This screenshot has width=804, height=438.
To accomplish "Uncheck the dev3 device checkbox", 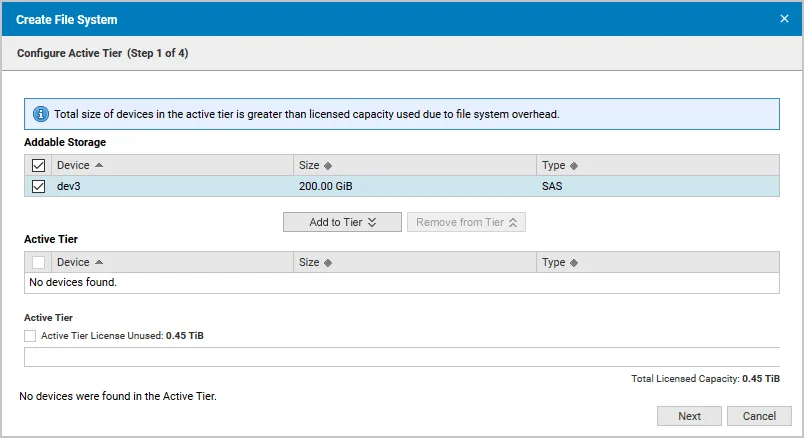I will (x=39, y=186).
